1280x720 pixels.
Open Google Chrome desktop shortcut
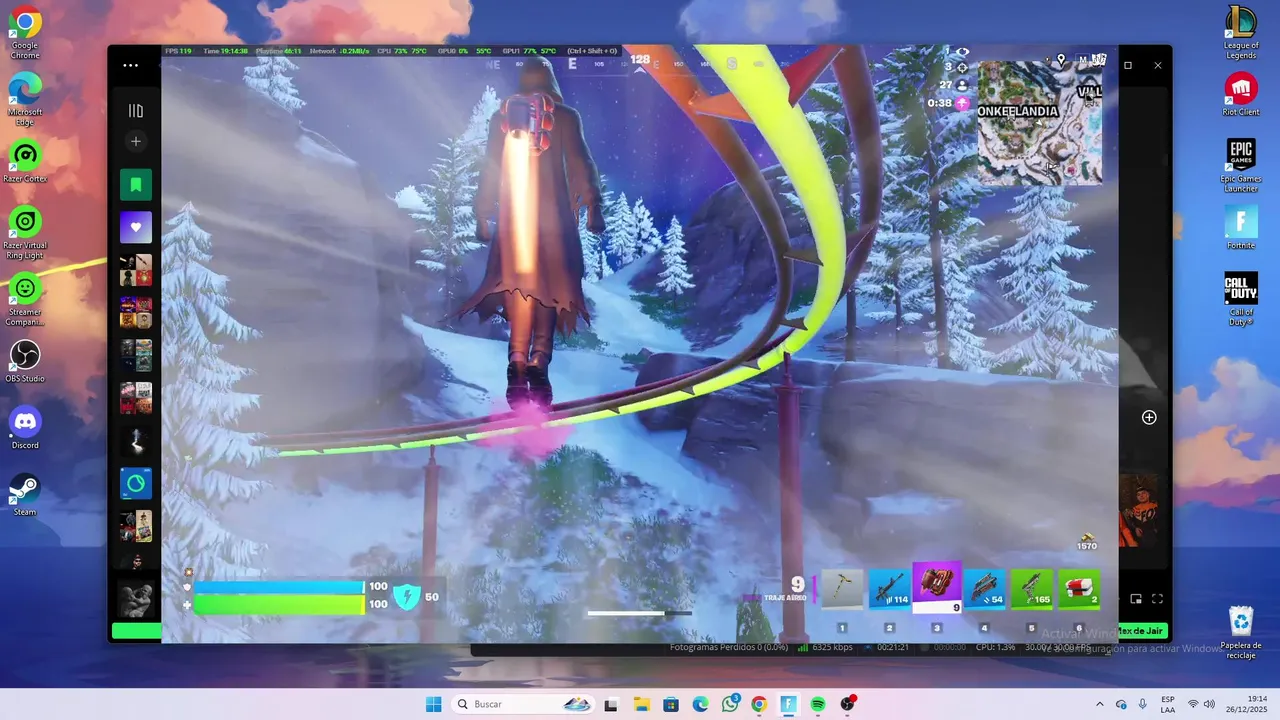25,32
